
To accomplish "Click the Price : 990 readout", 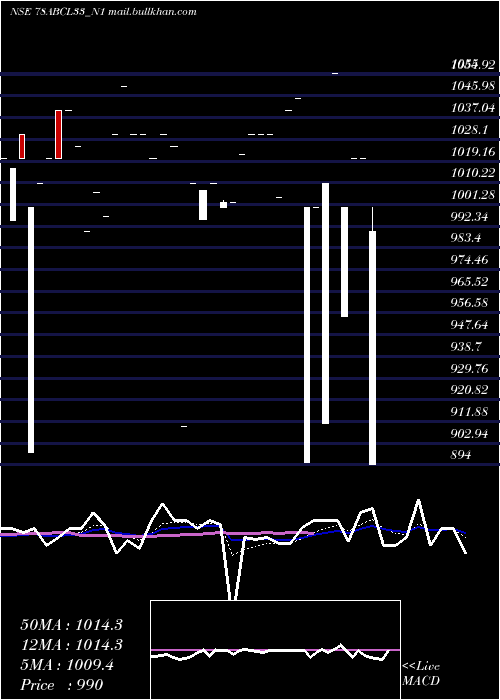I will (x=62, y=685).
